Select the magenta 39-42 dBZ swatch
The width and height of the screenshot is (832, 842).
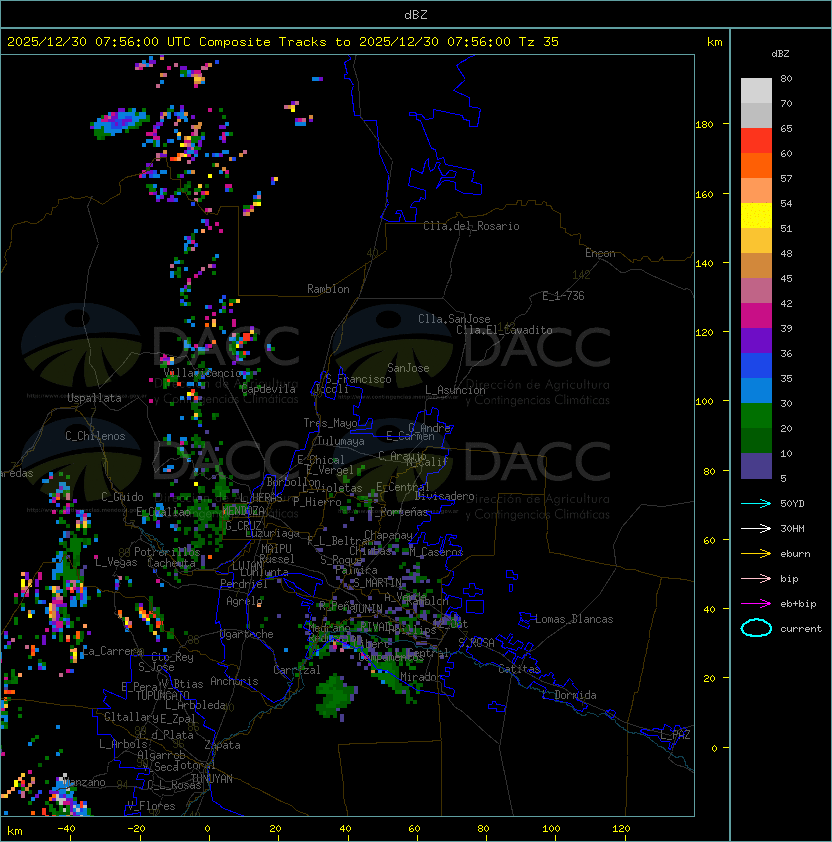click(x=756, y=316)
